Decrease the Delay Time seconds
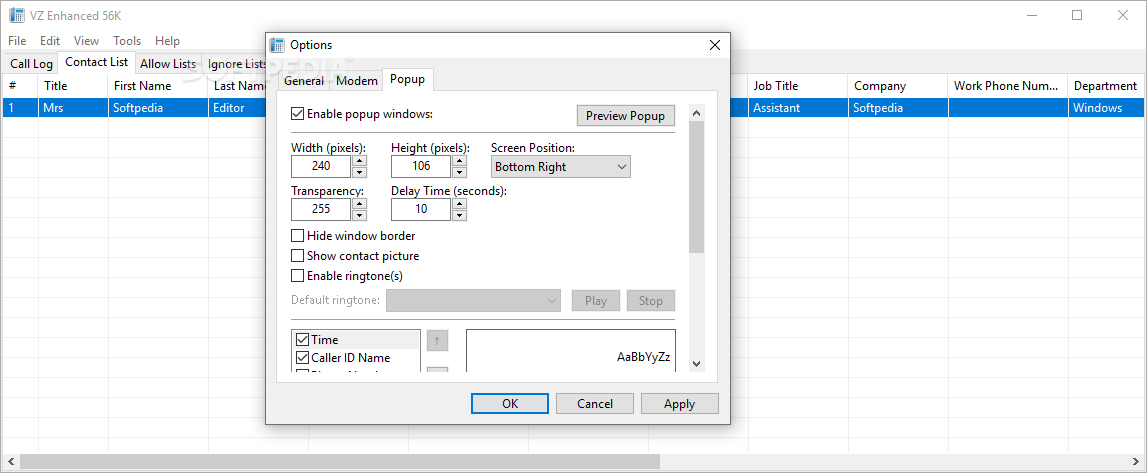 (459, 216)
